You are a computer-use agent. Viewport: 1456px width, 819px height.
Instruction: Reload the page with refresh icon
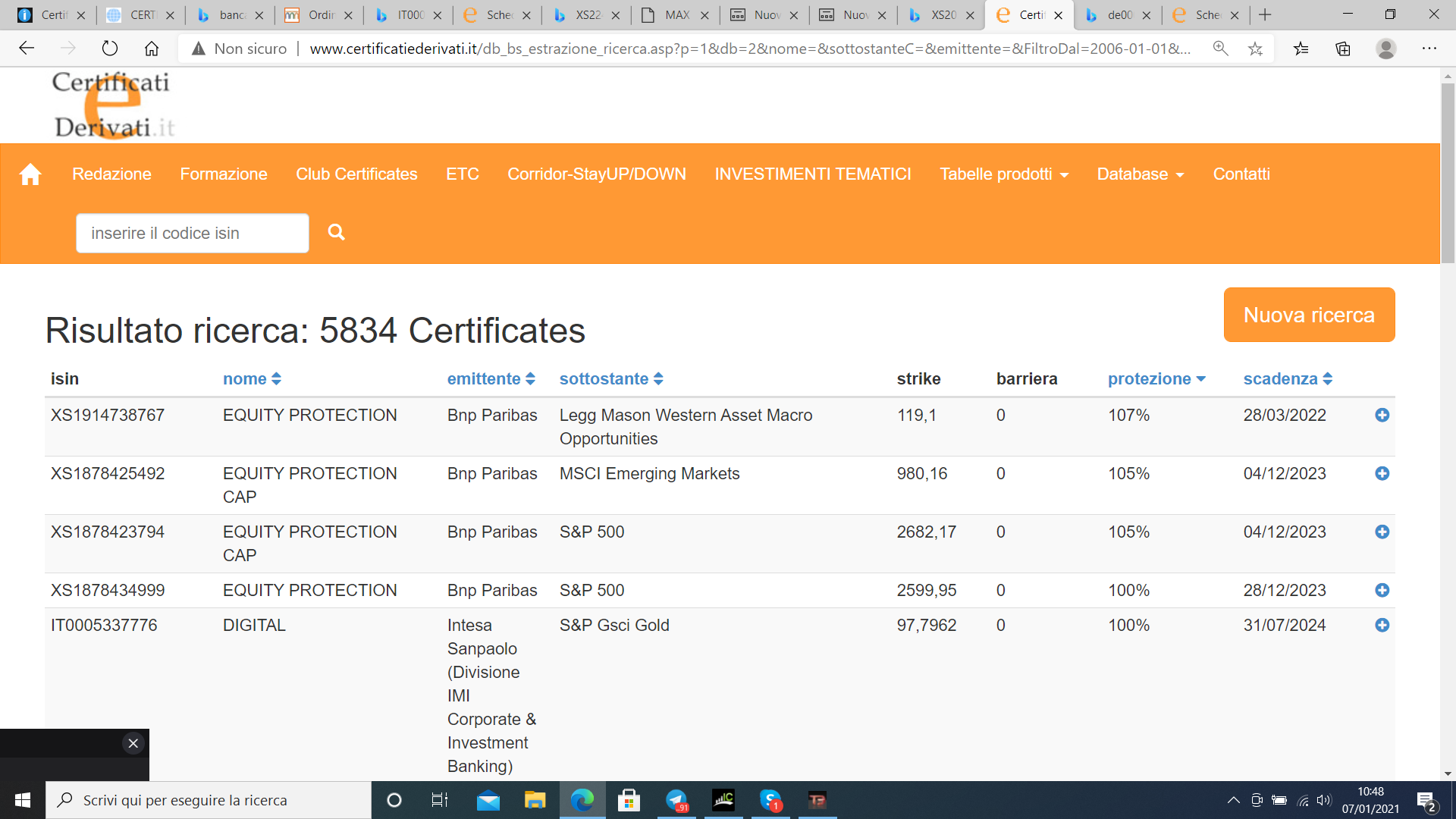pyautogui.click(x=110, y=49)
